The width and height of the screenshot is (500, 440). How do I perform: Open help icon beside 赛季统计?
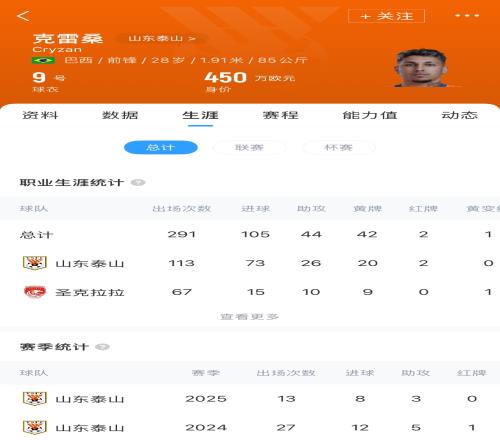tap(102, 347)
